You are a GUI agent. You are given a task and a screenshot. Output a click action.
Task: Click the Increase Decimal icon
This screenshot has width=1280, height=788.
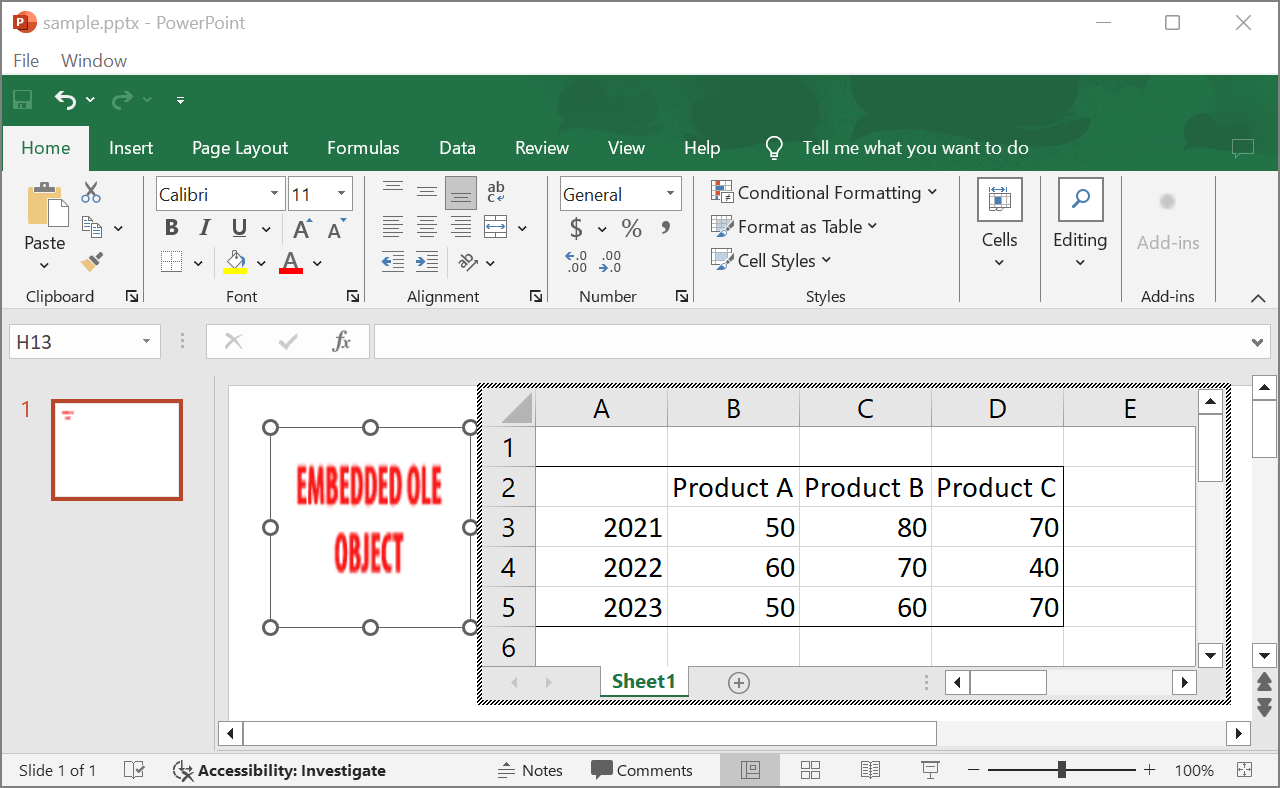(x=575, y=261)
